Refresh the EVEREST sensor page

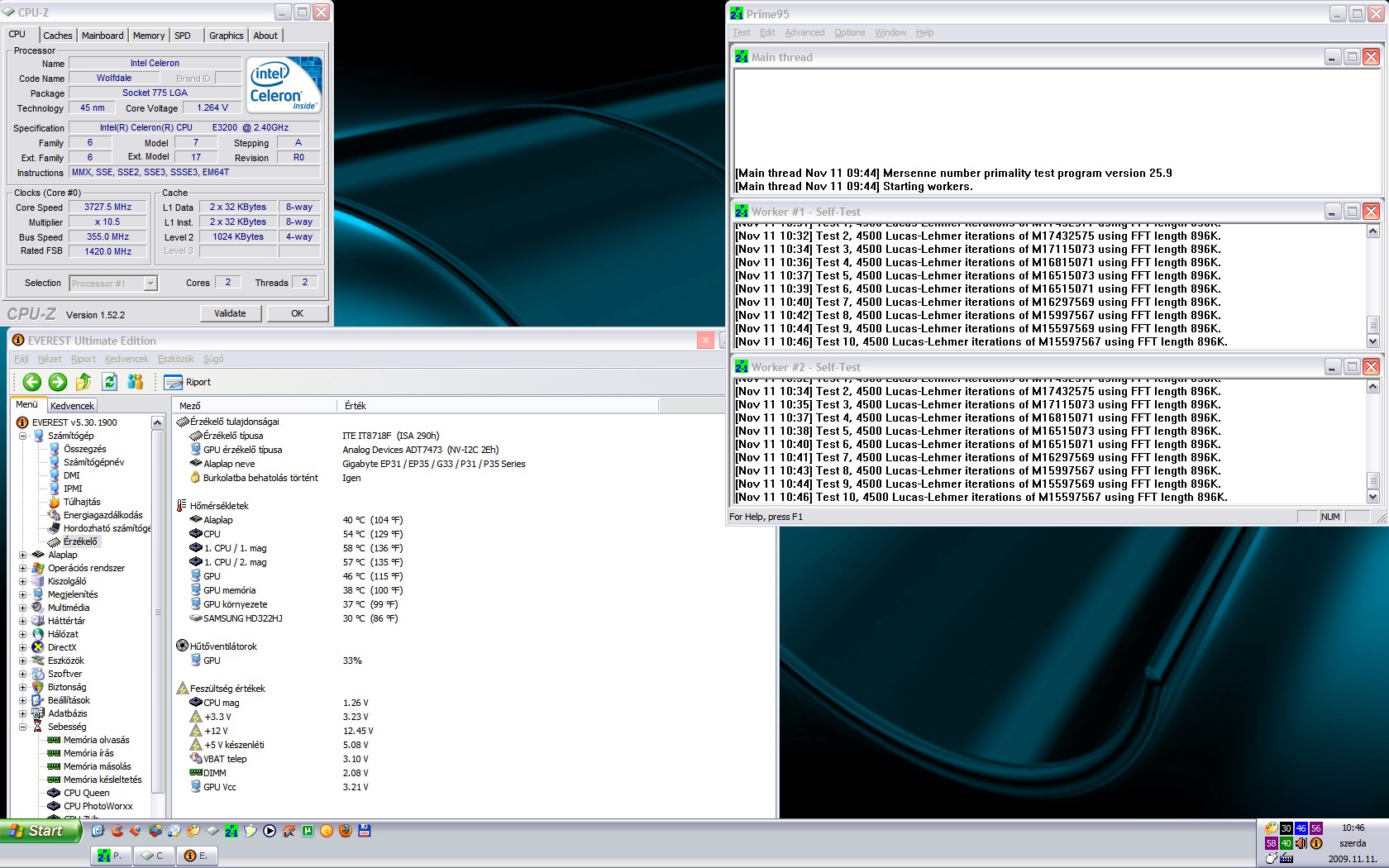[x=109, y=382]
